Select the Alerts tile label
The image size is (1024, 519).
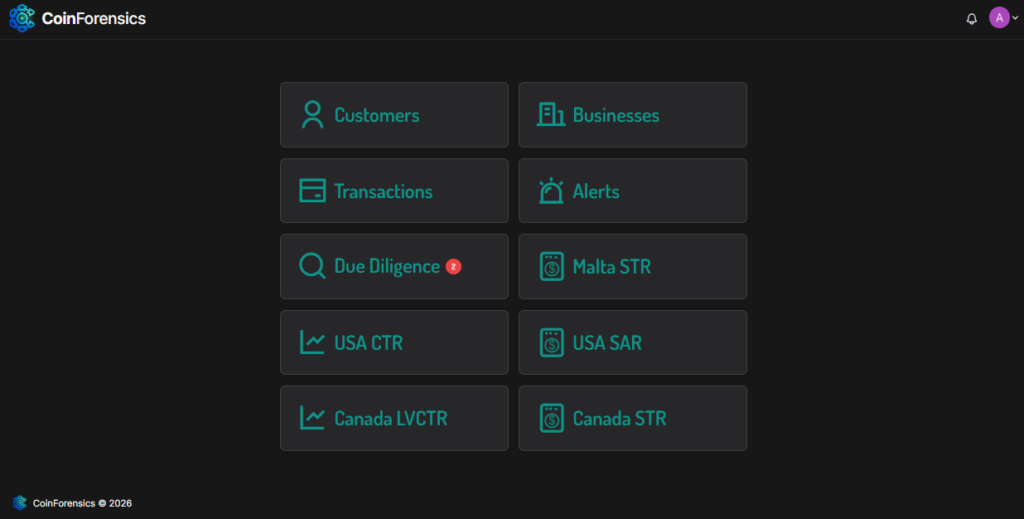click(596, 191)
